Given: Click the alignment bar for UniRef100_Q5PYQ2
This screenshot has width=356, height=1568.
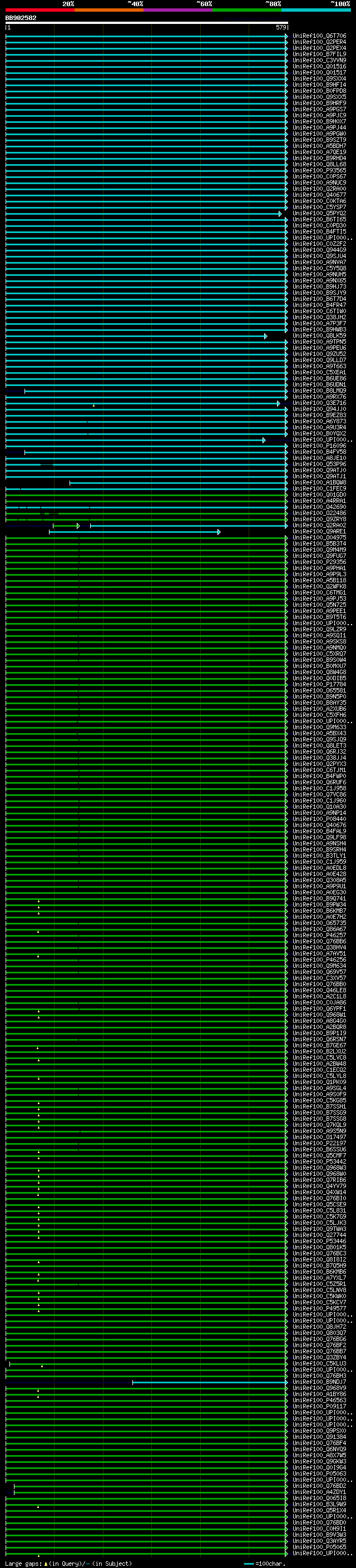Looking at the screenshot, I should 144,214.
